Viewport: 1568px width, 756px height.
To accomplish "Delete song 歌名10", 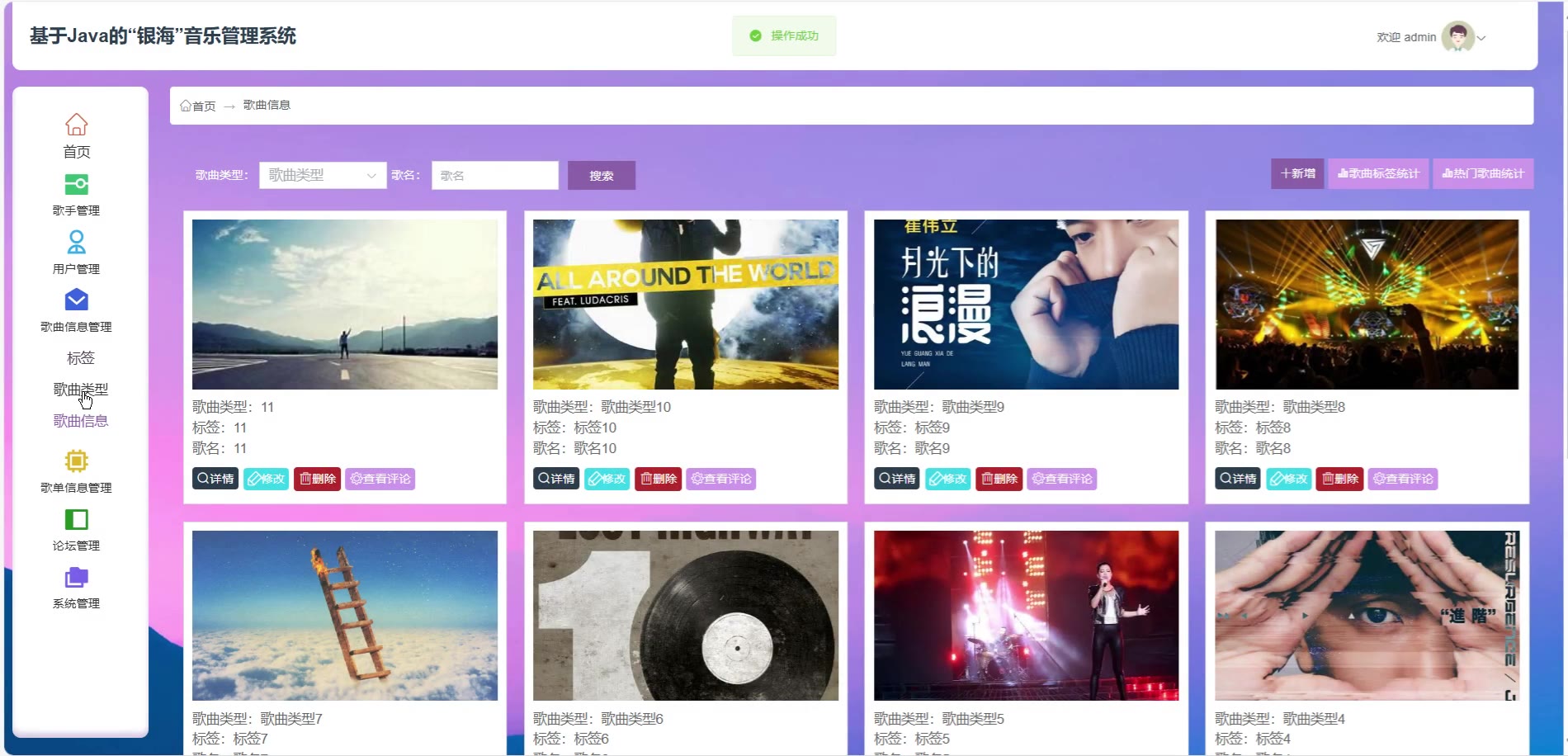I will click(659, 479).
